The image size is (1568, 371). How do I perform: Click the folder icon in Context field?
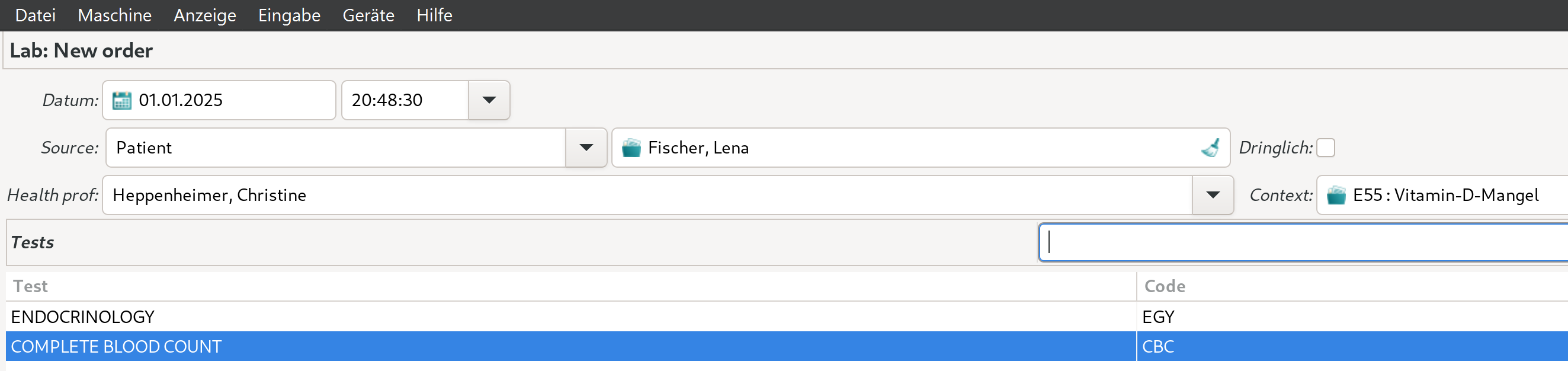tap(1336, 195)
